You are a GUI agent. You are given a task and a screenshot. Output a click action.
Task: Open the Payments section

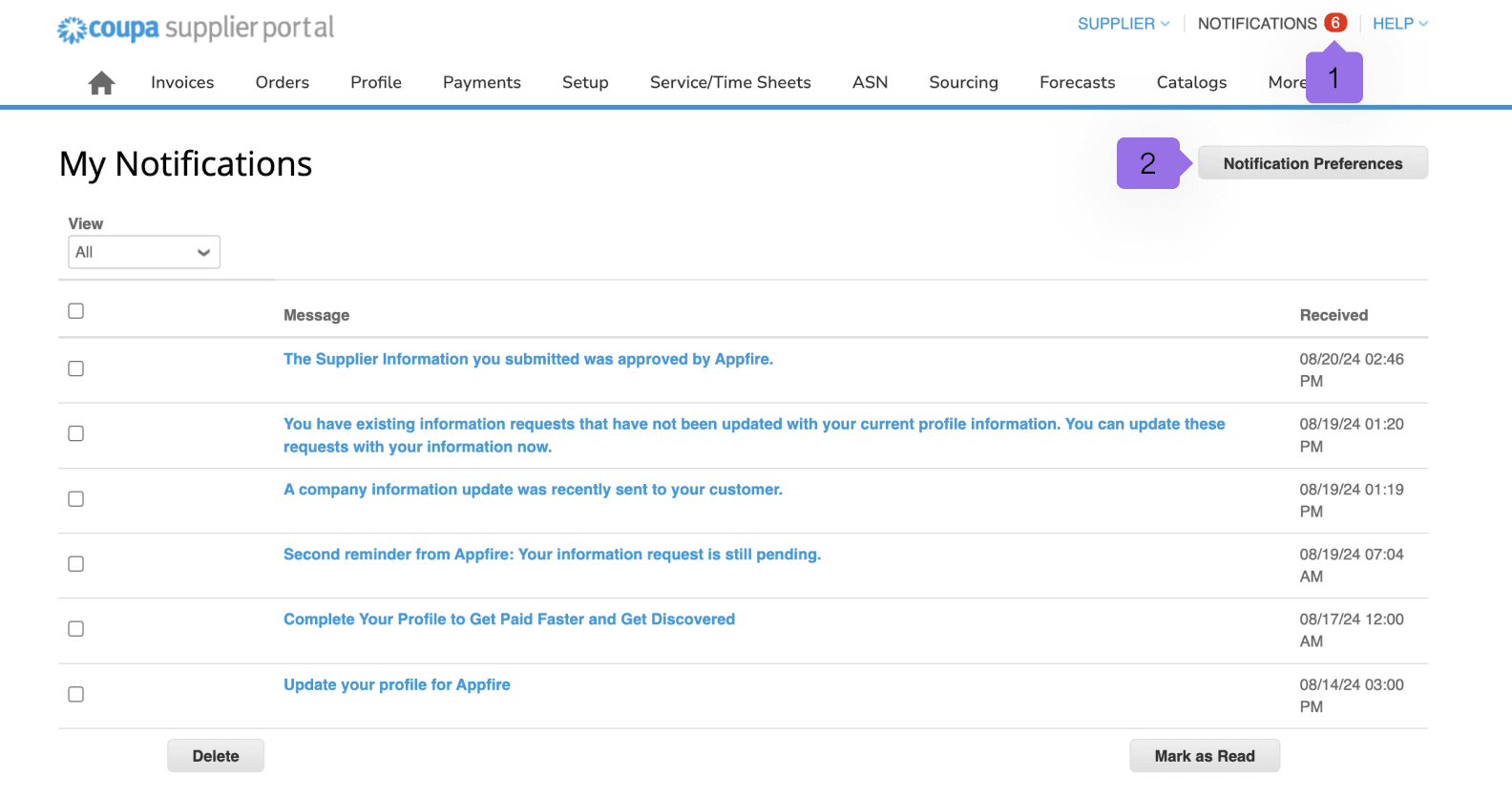point(482,82)
